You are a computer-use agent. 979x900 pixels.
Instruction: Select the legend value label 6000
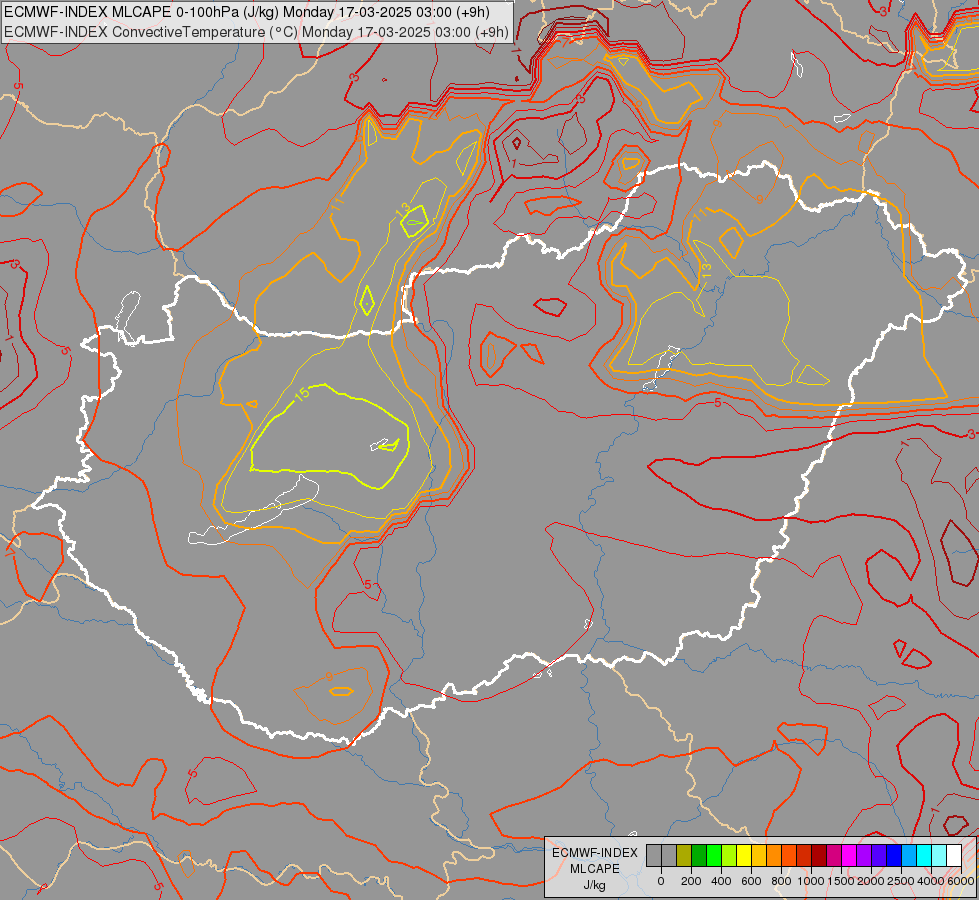coord(961,881)
